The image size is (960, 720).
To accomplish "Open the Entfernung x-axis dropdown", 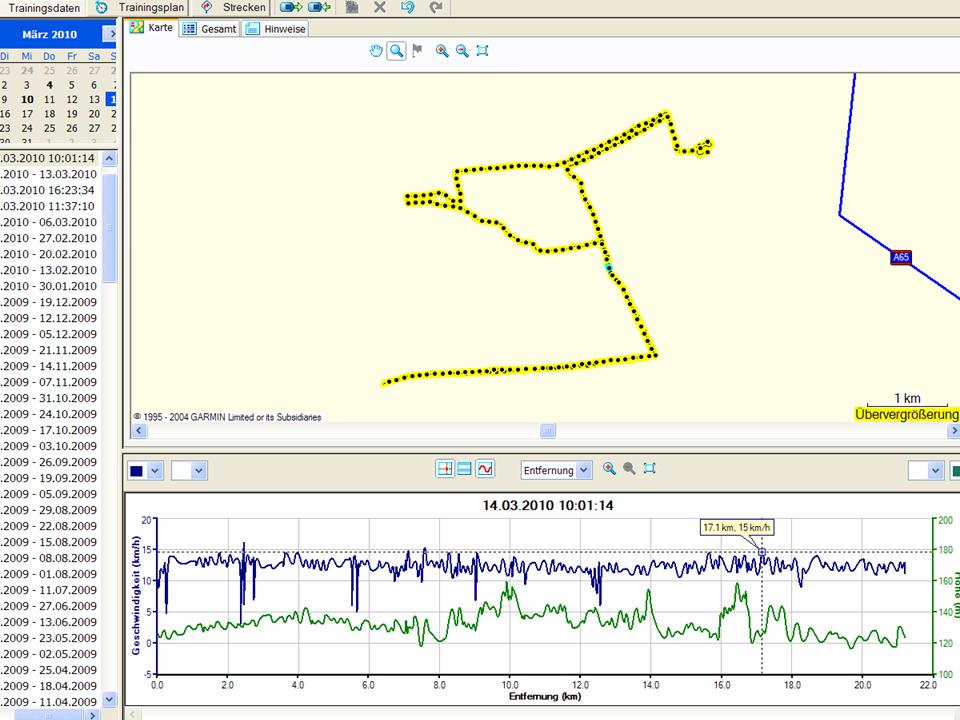I will tap(584, 470).
